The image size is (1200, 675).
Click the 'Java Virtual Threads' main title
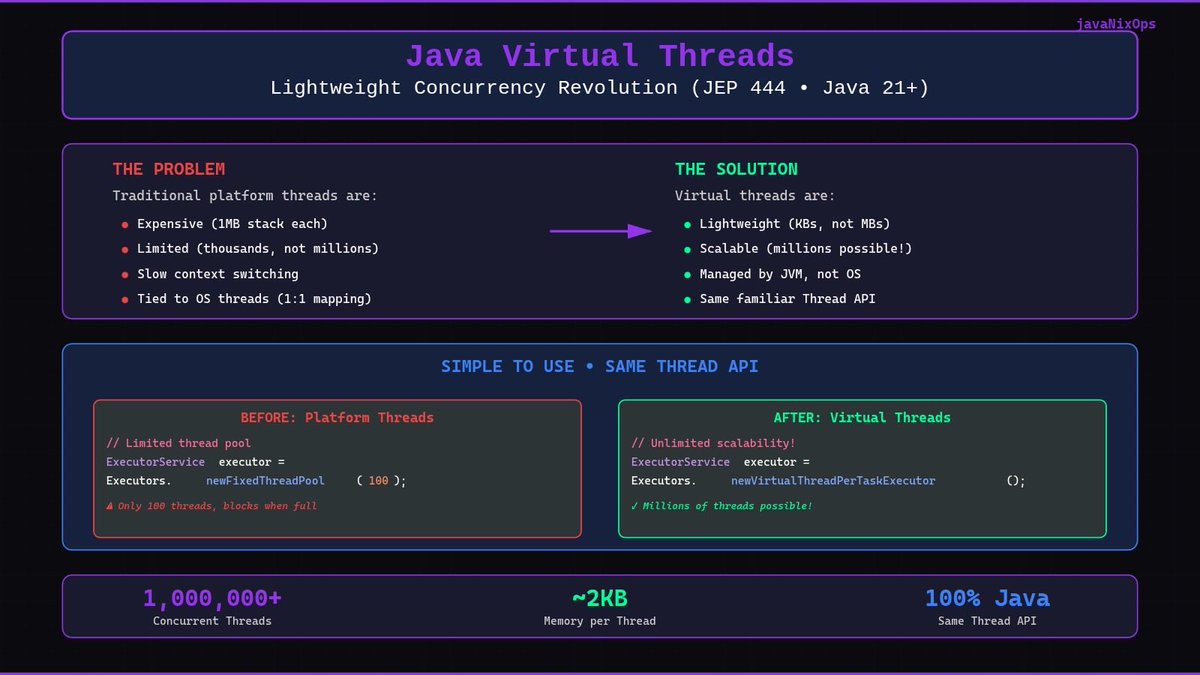[x=599, y=56]
